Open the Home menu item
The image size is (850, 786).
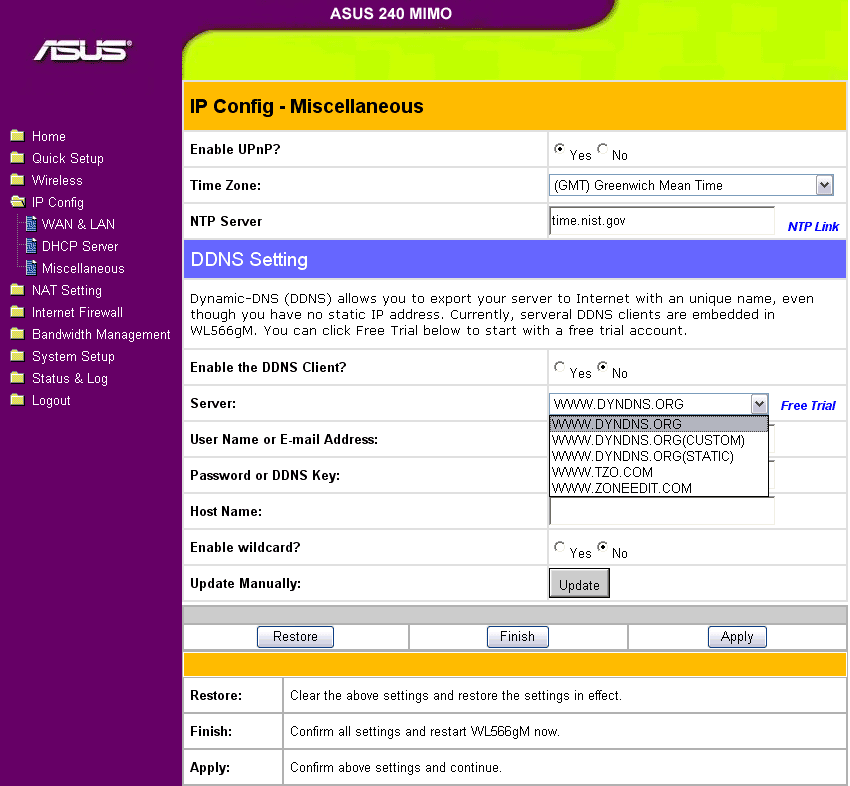[x=49, y=136]
